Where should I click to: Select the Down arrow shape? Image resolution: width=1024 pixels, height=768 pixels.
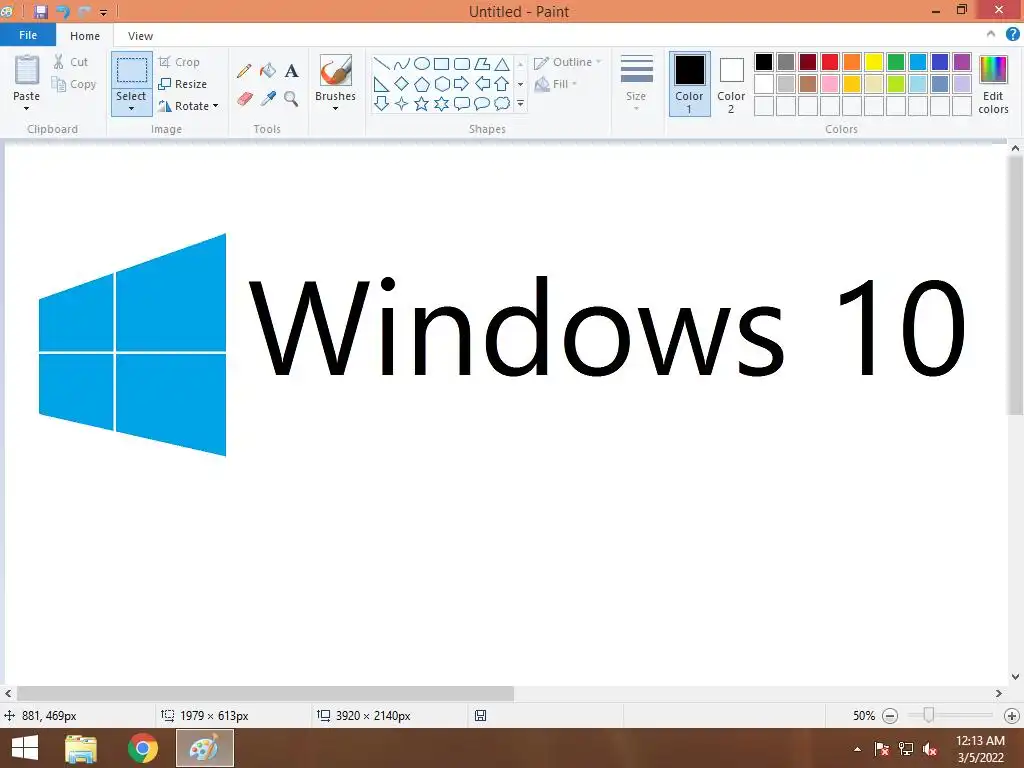pyautogui.click(x=382, y=103)
